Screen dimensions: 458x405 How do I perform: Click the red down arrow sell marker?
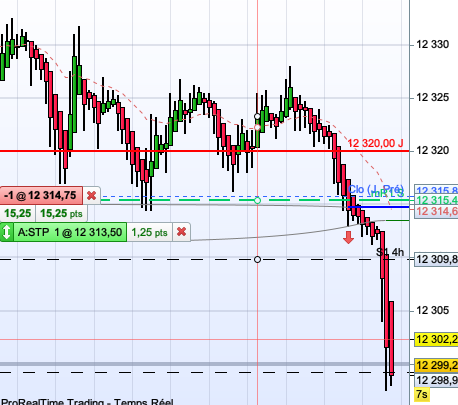[348, 237]
